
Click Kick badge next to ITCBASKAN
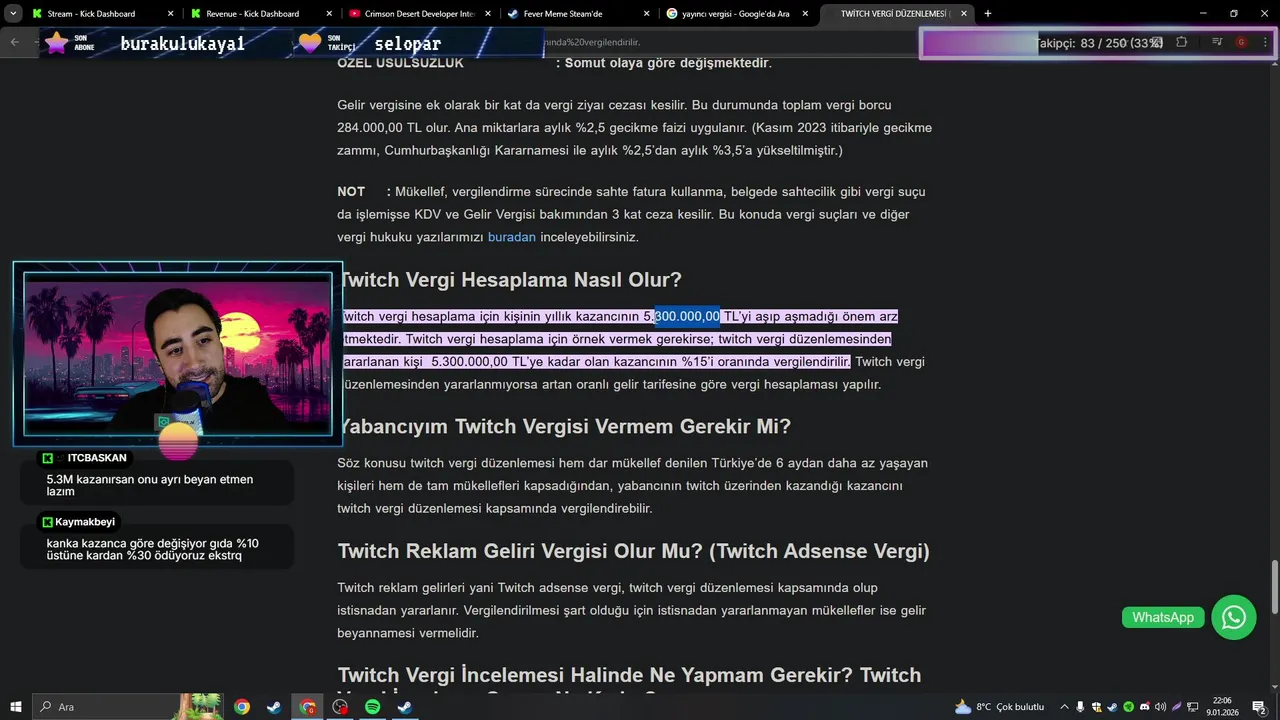47,458
